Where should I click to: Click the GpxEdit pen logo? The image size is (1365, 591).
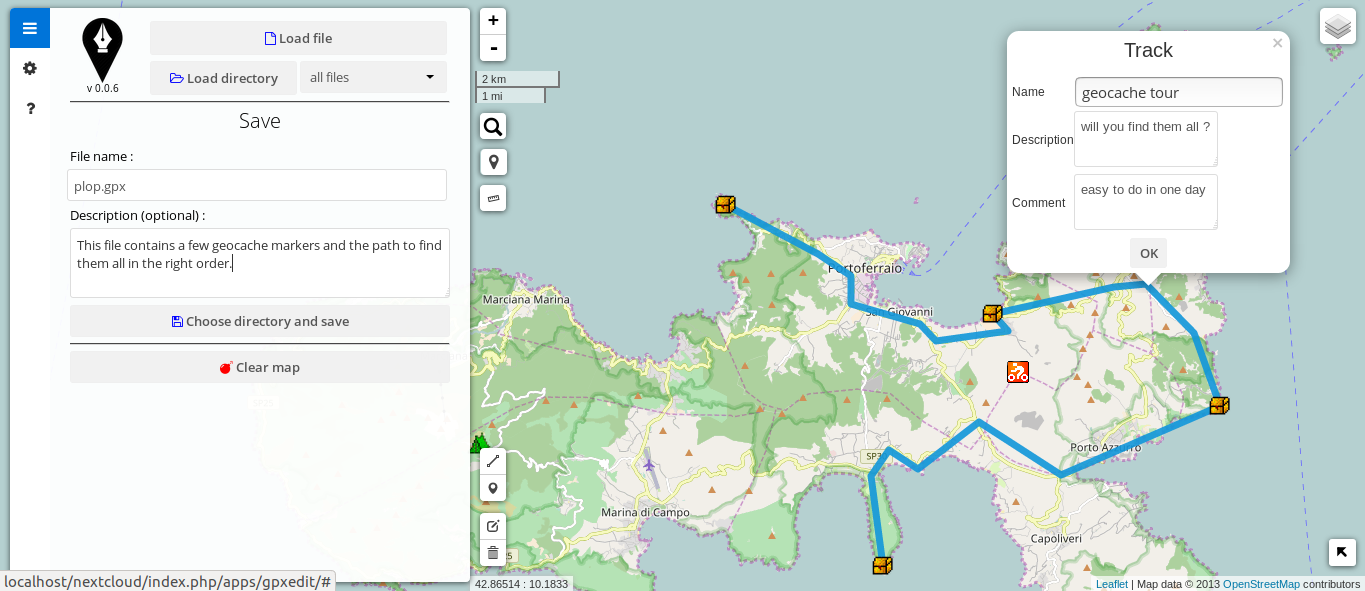(x=102, y=50)
